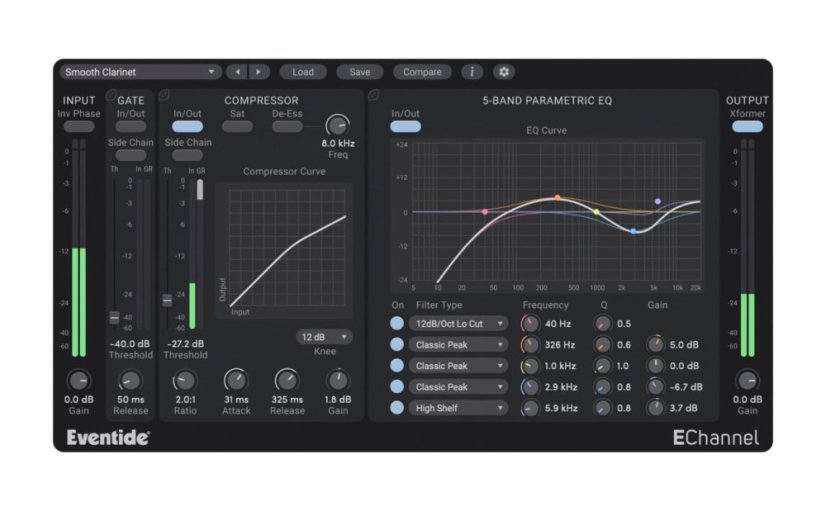Adjust the De-Ess Freq knob
This screenshot has width=826, height=511.
338,125
